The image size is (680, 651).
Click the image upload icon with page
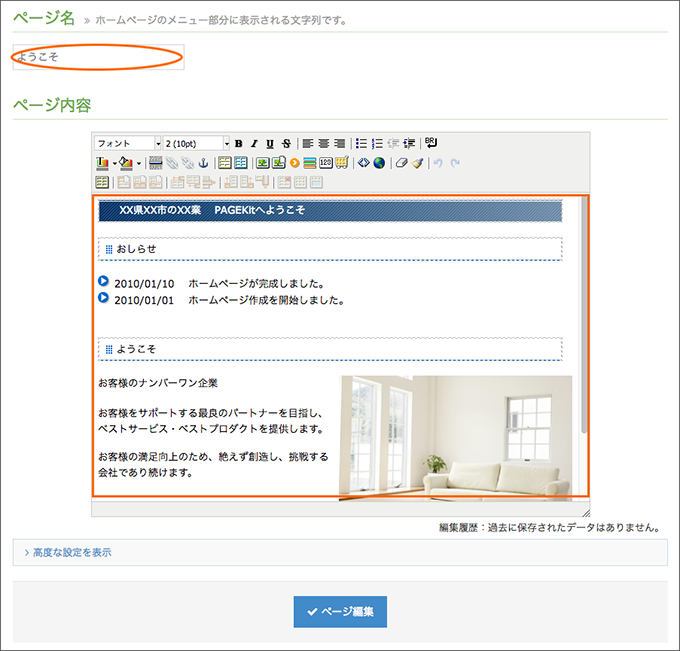click(278, 163)
